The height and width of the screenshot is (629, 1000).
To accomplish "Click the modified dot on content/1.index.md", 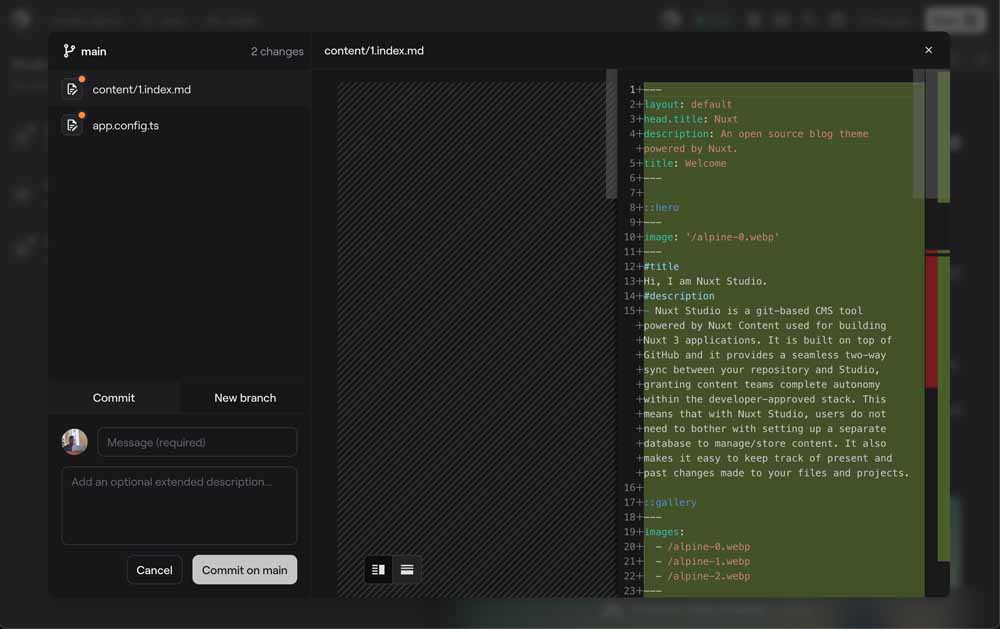I will 81,79.
